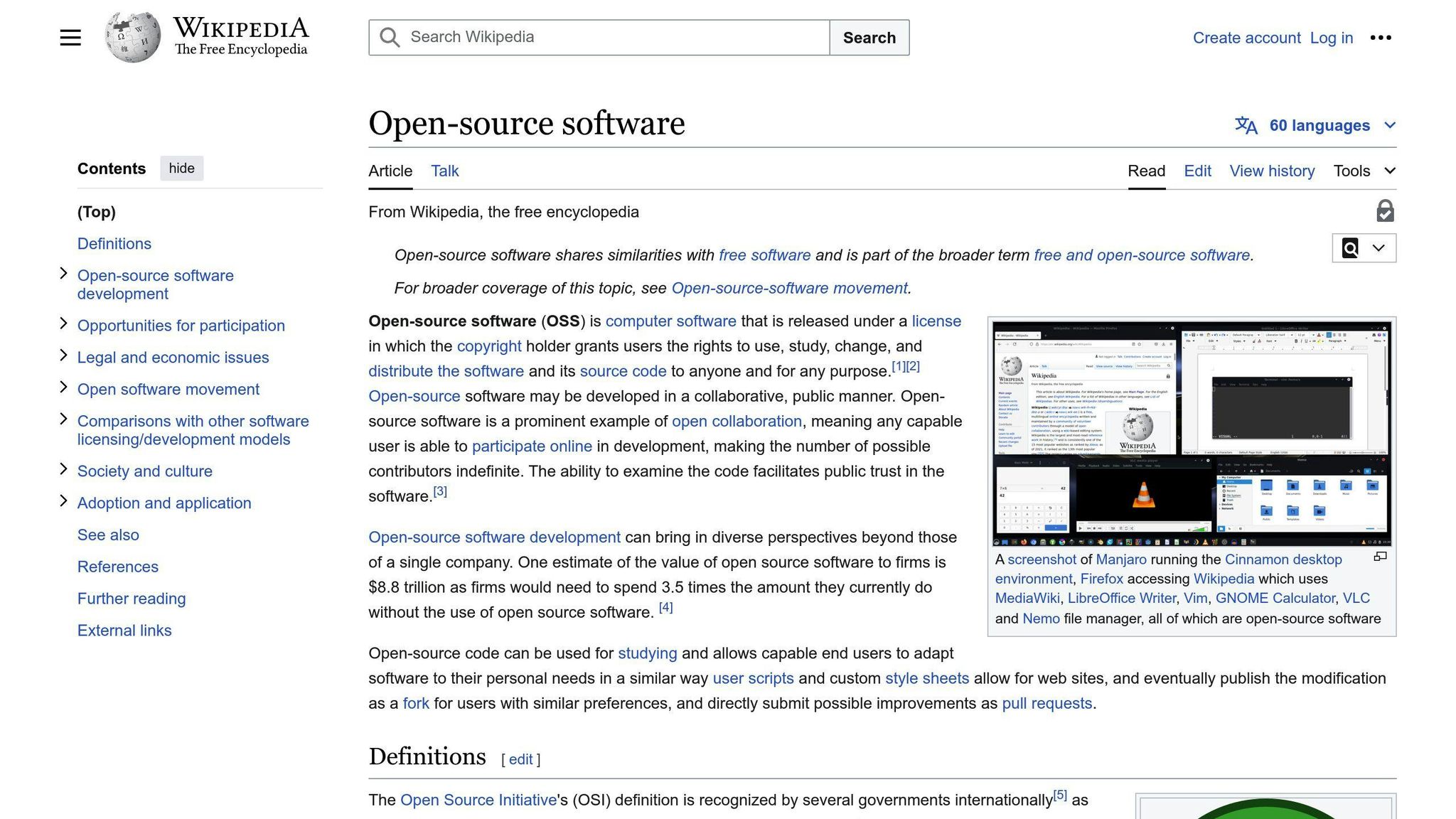Enlarge the article image via its expand icon
The image size is (1456, 819).
click(1380, 556)
